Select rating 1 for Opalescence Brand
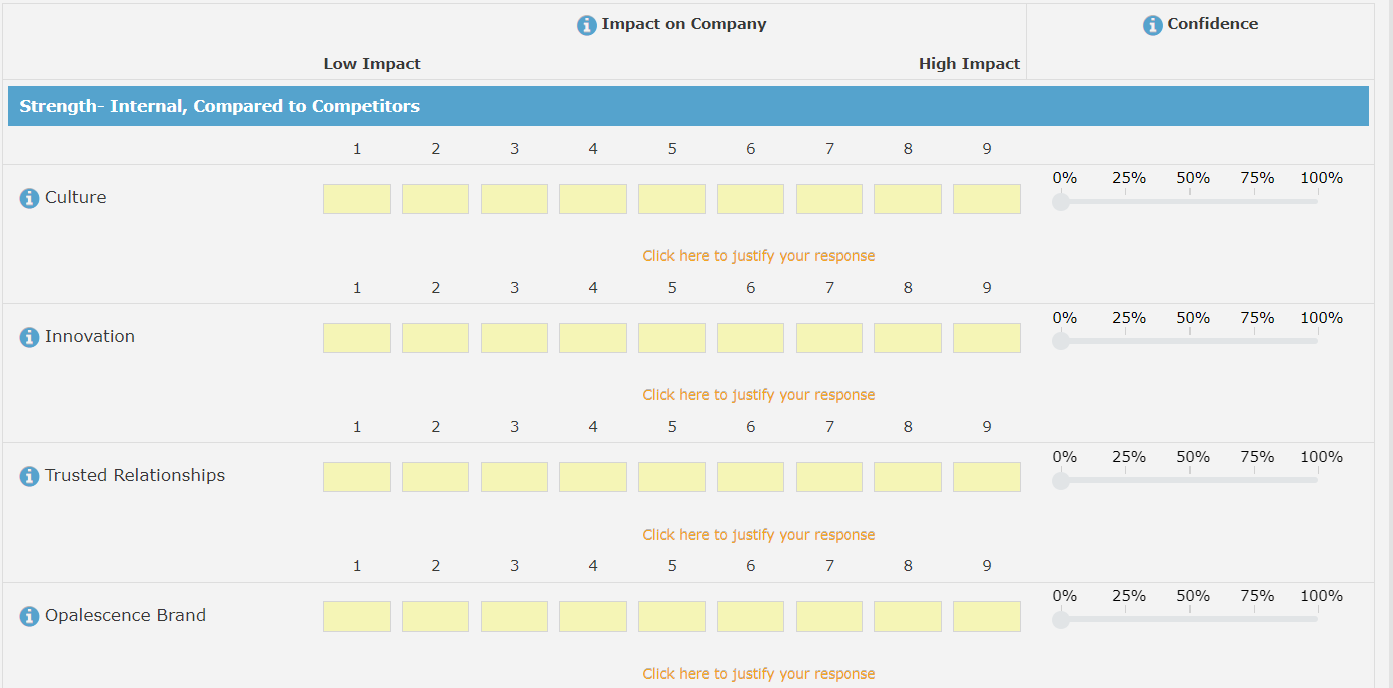The height and width of the screenshot is (688, 1393). click(x=356, y=616)
